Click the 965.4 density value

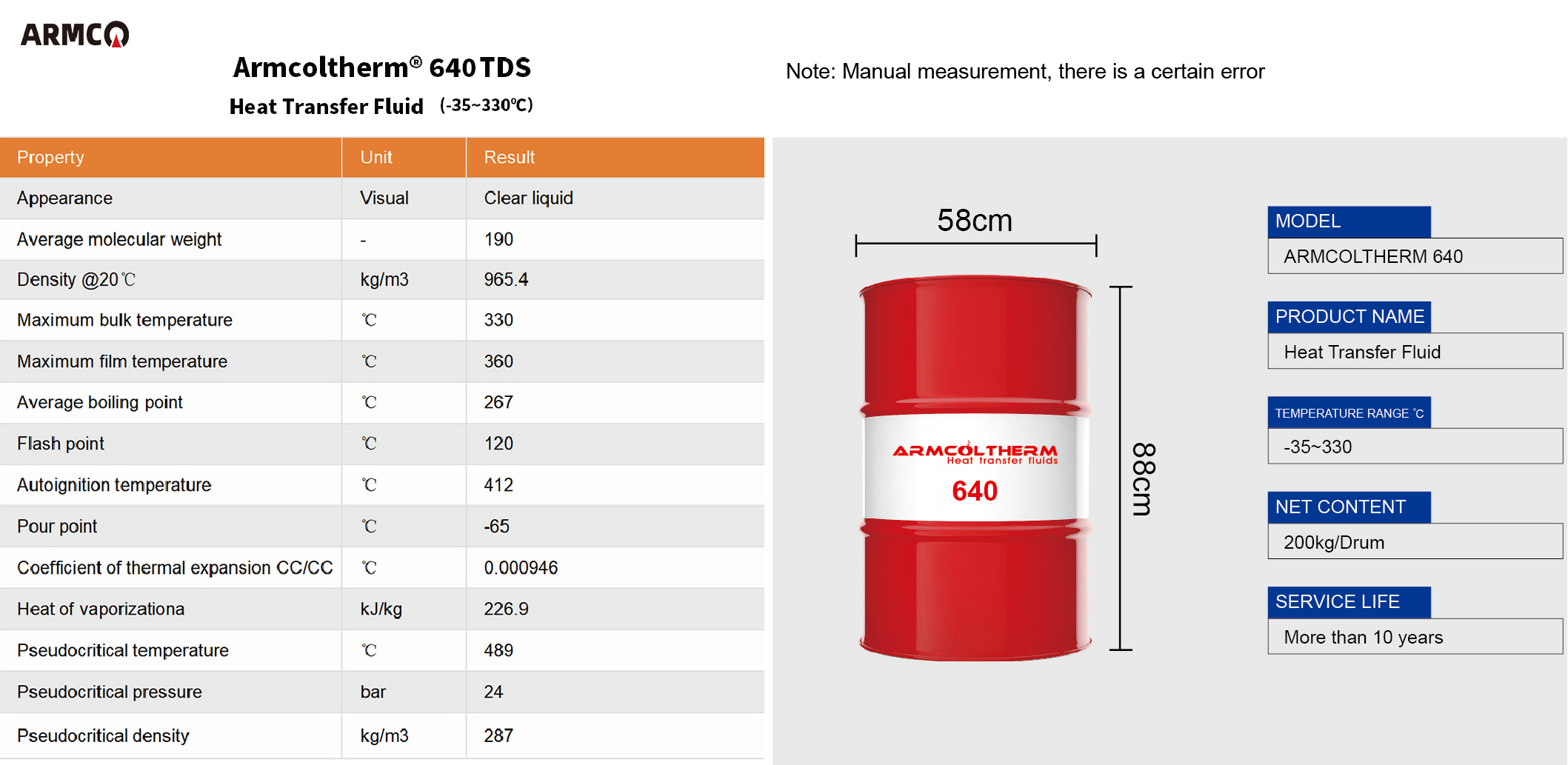pos(506,279)
